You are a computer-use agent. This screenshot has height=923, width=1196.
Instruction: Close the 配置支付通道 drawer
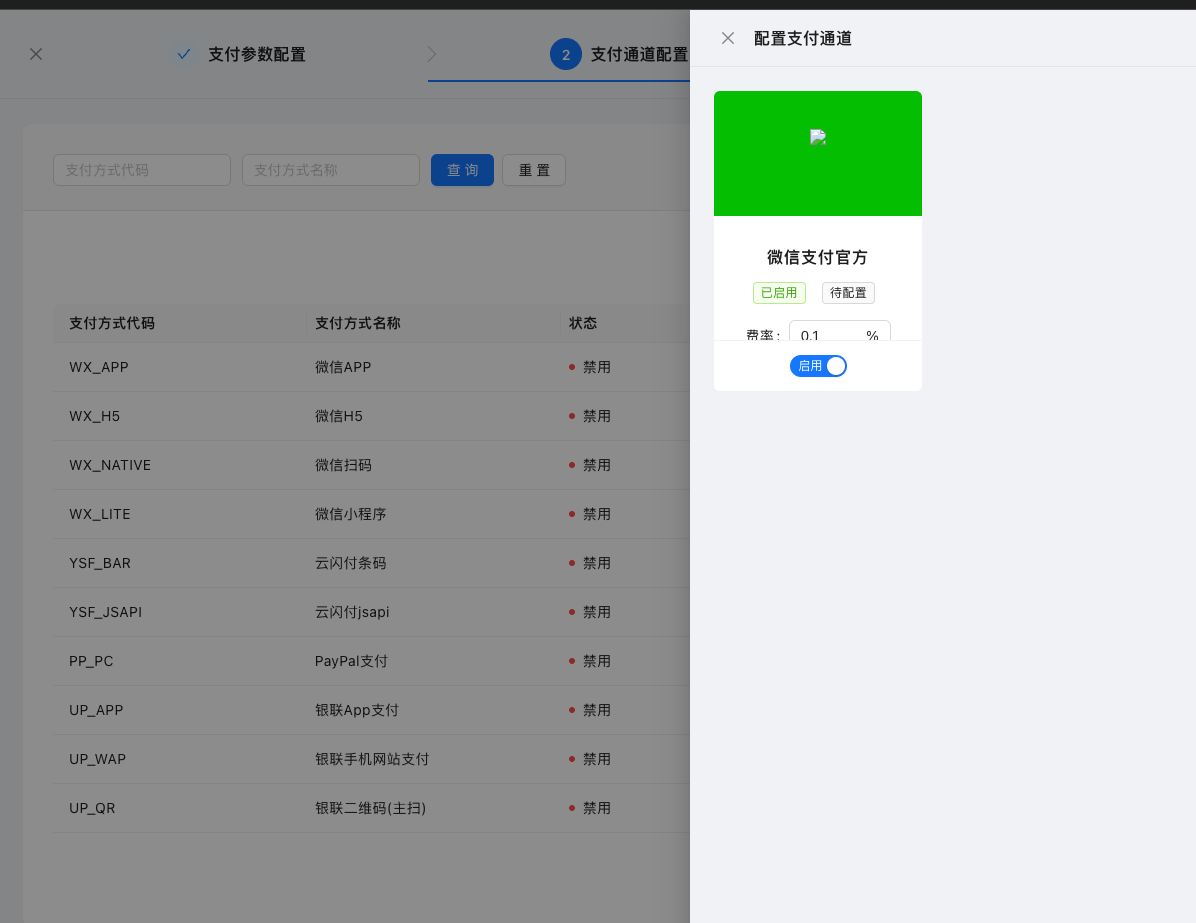(728, 38)
